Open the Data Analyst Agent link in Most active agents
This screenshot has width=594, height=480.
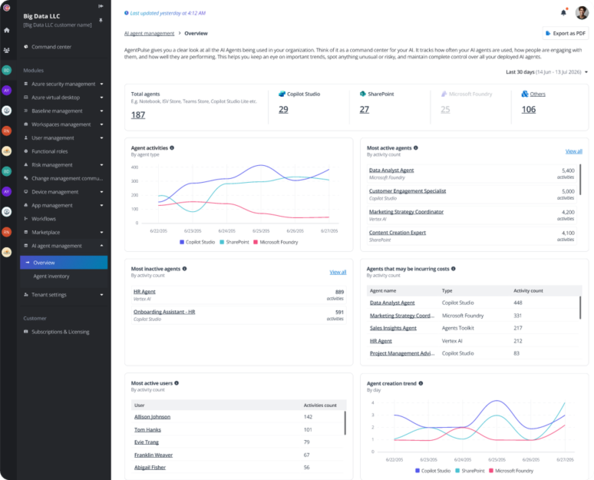(x=391, y=170)
